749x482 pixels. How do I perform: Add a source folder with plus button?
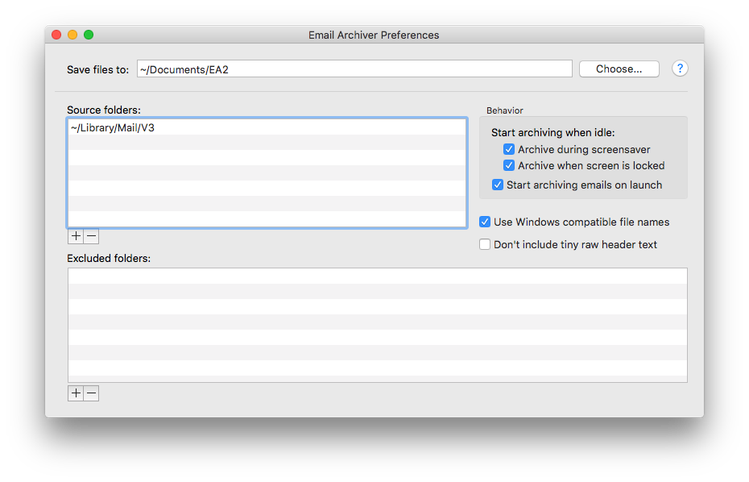(75, 236)
